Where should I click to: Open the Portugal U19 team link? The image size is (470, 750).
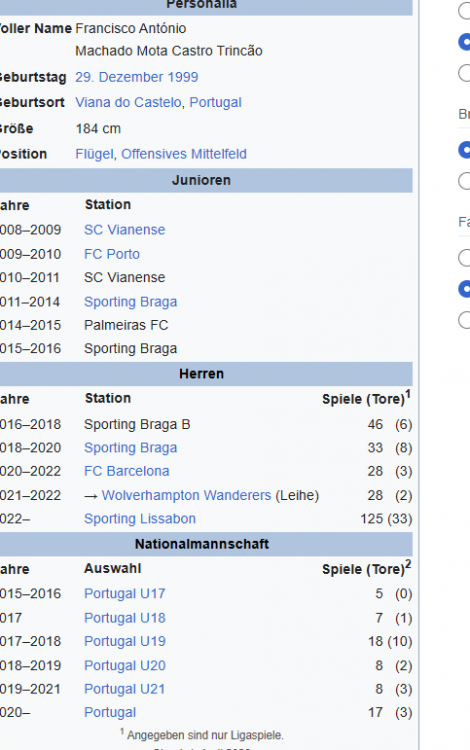click(125, 641)
